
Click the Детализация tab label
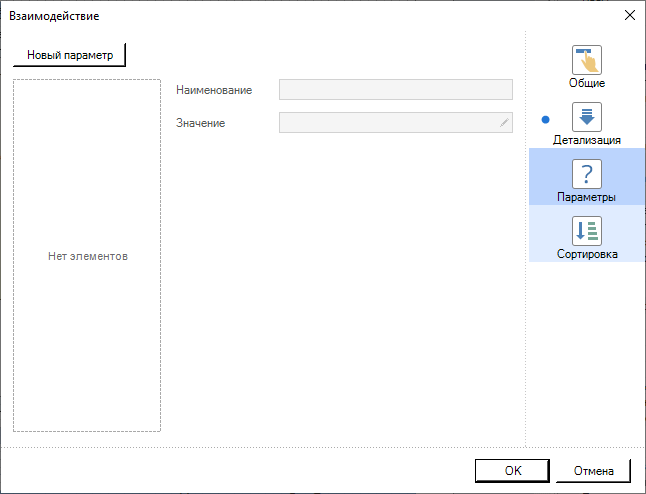587,140
